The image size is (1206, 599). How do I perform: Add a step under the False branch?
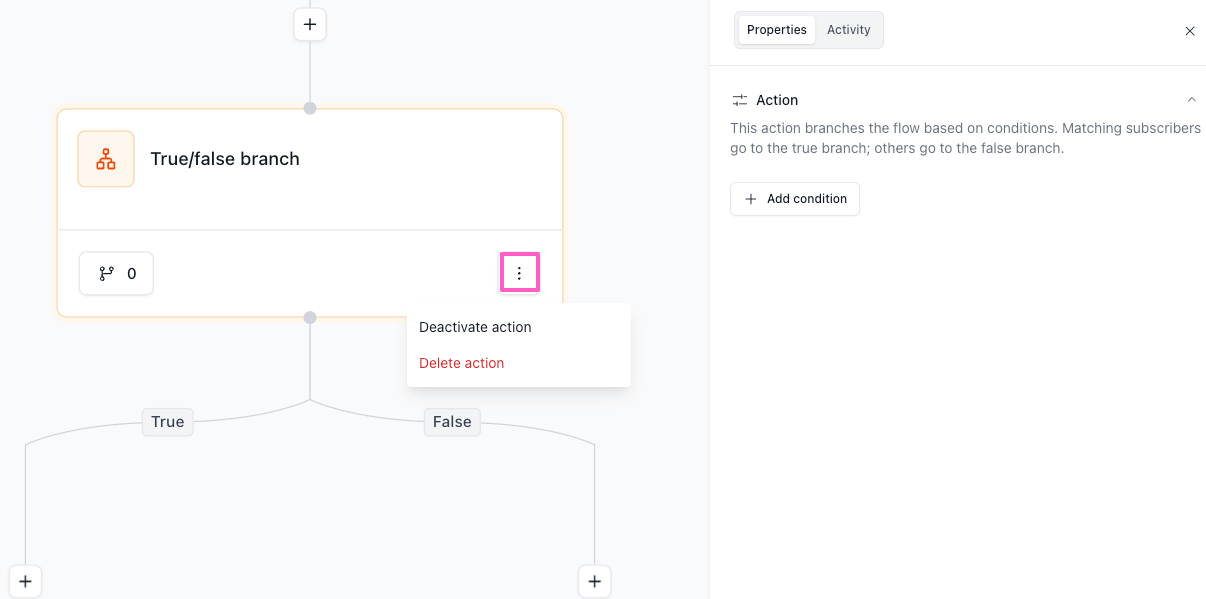(x=594, y=581)
